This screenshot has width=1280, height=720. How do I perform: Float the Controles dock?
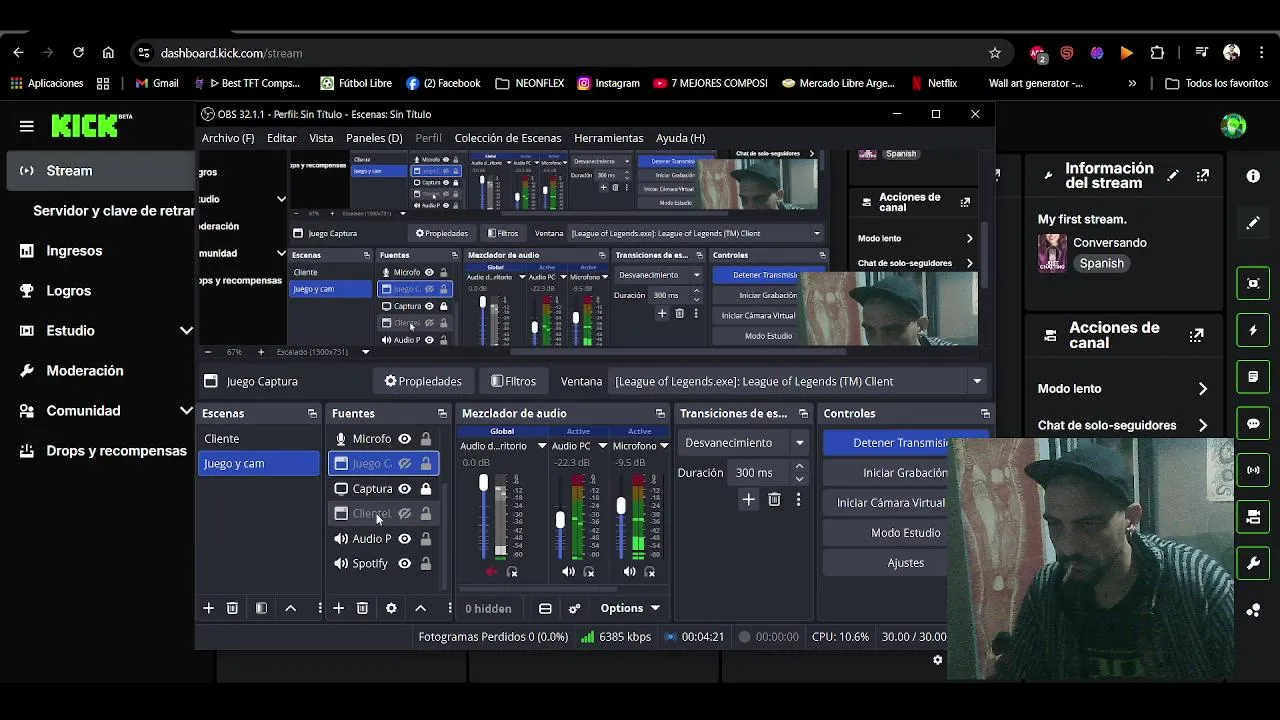[985, 414]
